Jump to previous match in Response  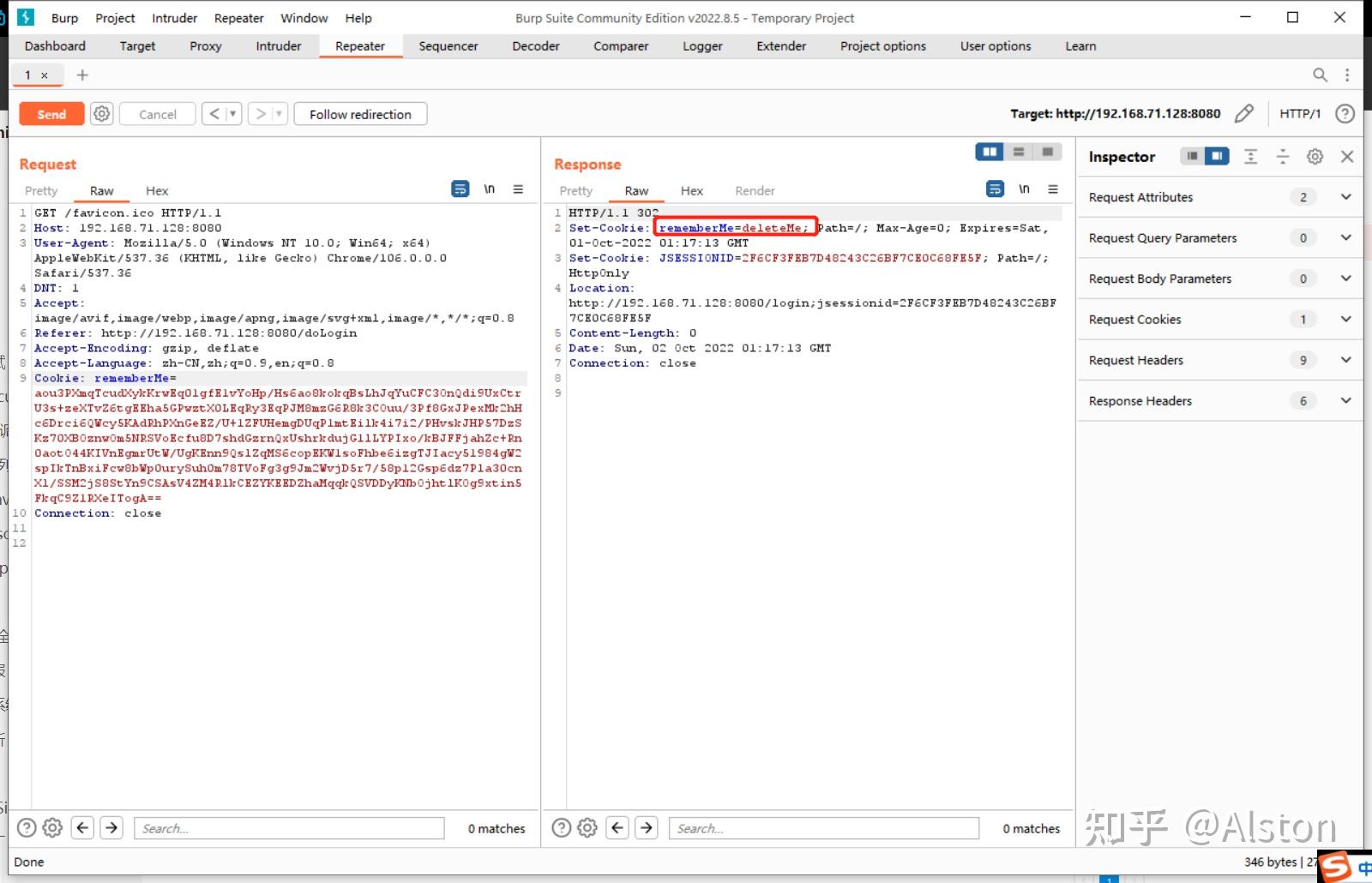(617, 827)
